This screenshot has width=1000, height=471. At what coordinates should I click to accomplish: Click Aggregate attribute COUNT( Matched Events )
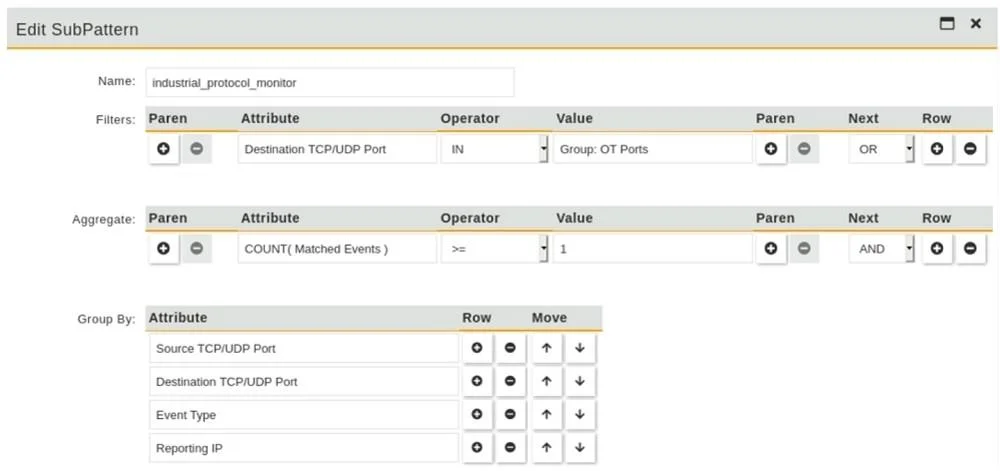coord(337,249)
